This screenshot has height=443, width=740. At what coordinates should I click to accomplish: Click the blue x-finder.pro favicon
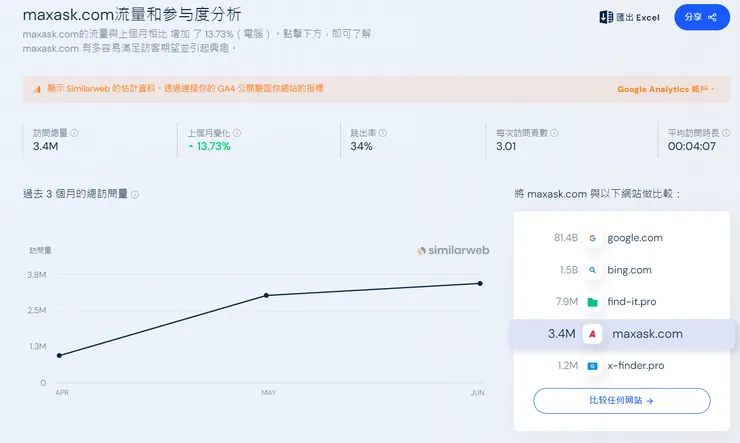592,366
